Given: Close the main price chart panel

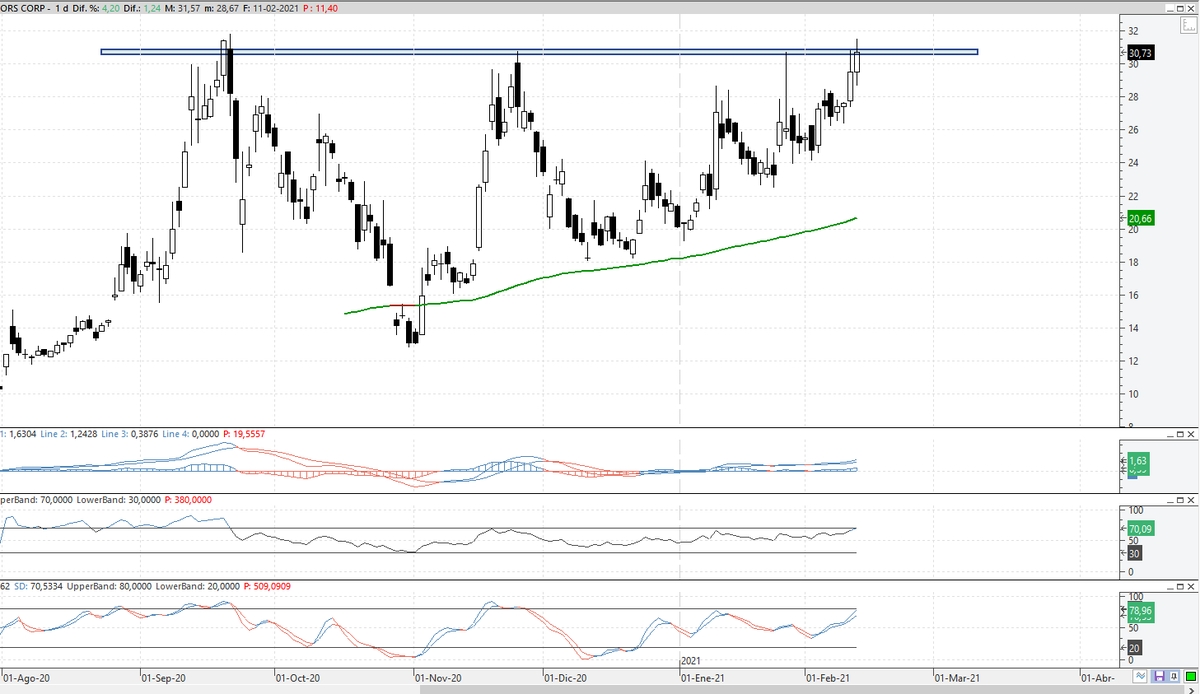Looking at the screenshot, I should 1191,8.
